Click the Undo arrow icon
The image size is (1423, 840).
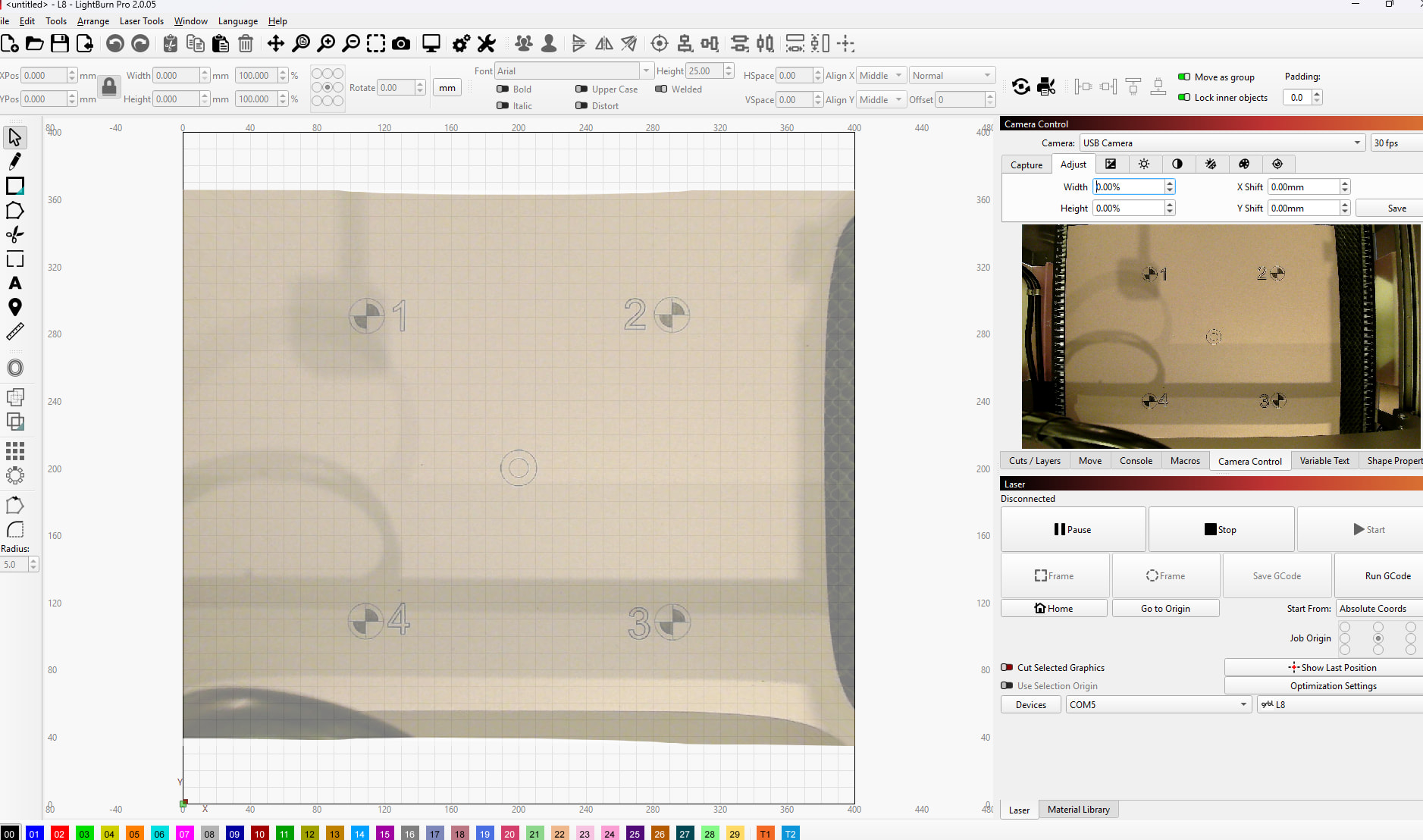(x=114, y=44)
